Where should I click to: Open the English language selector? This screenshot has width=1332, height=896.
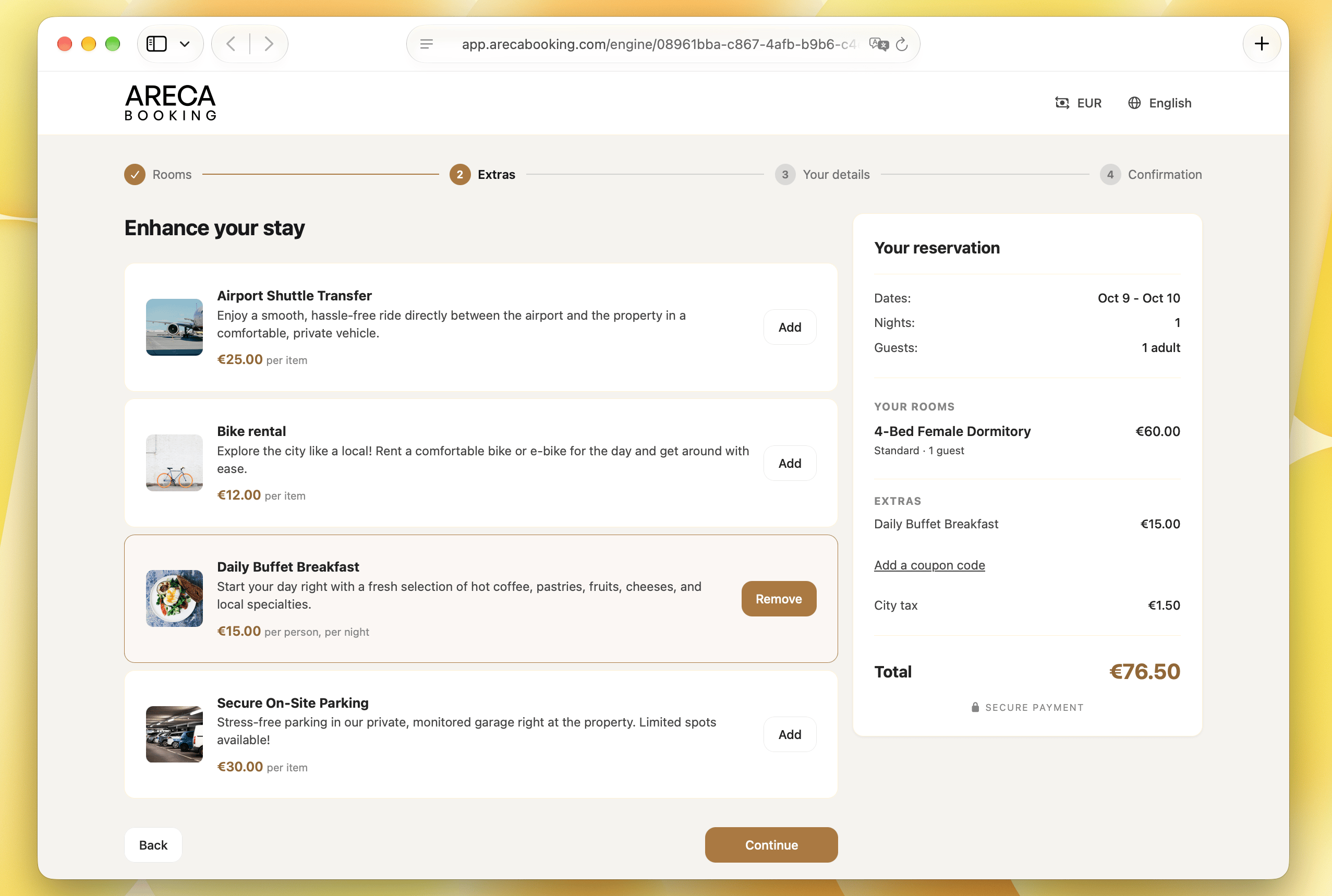pyautogui.click(x=1159, y=103)
